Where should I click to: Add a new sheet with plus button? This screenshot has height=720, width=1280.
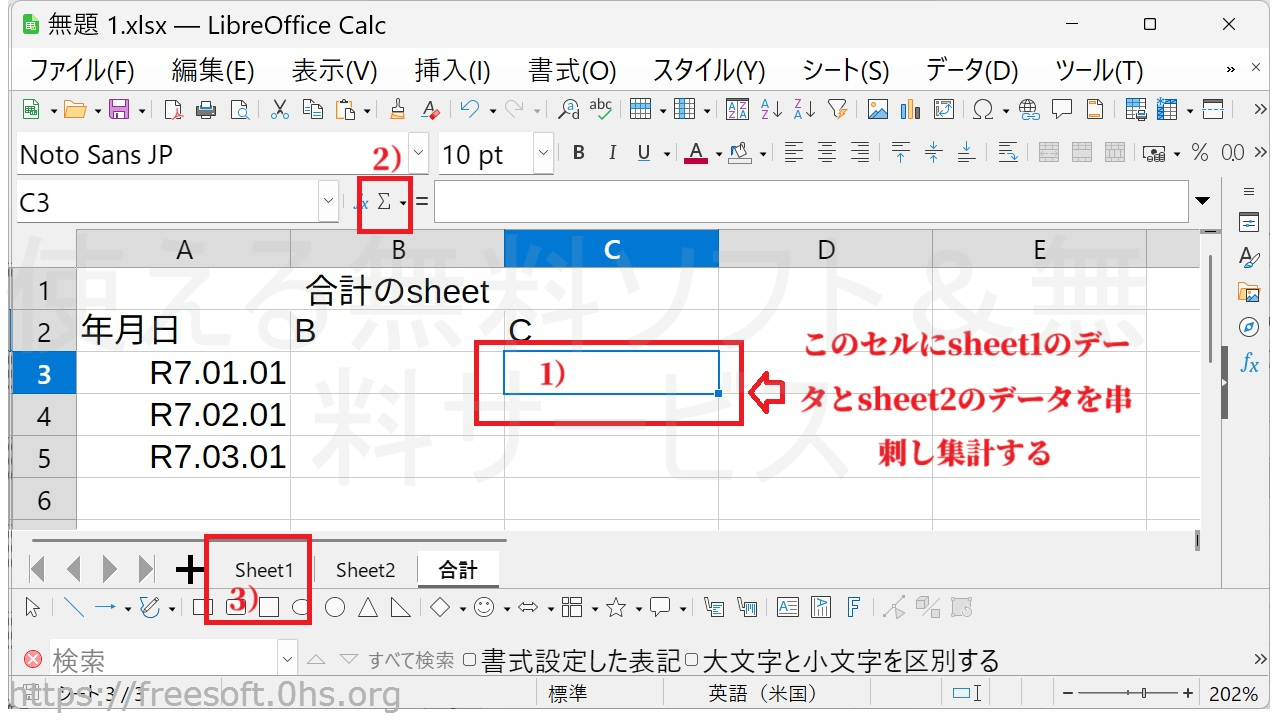(x=189, y=570)
